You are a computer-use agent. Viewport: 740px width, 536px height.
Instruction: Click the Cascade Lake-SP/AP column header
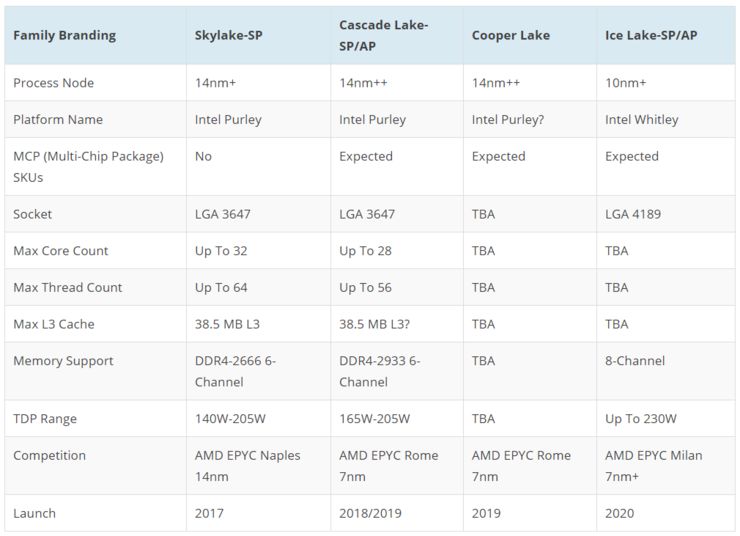[384, 35]
